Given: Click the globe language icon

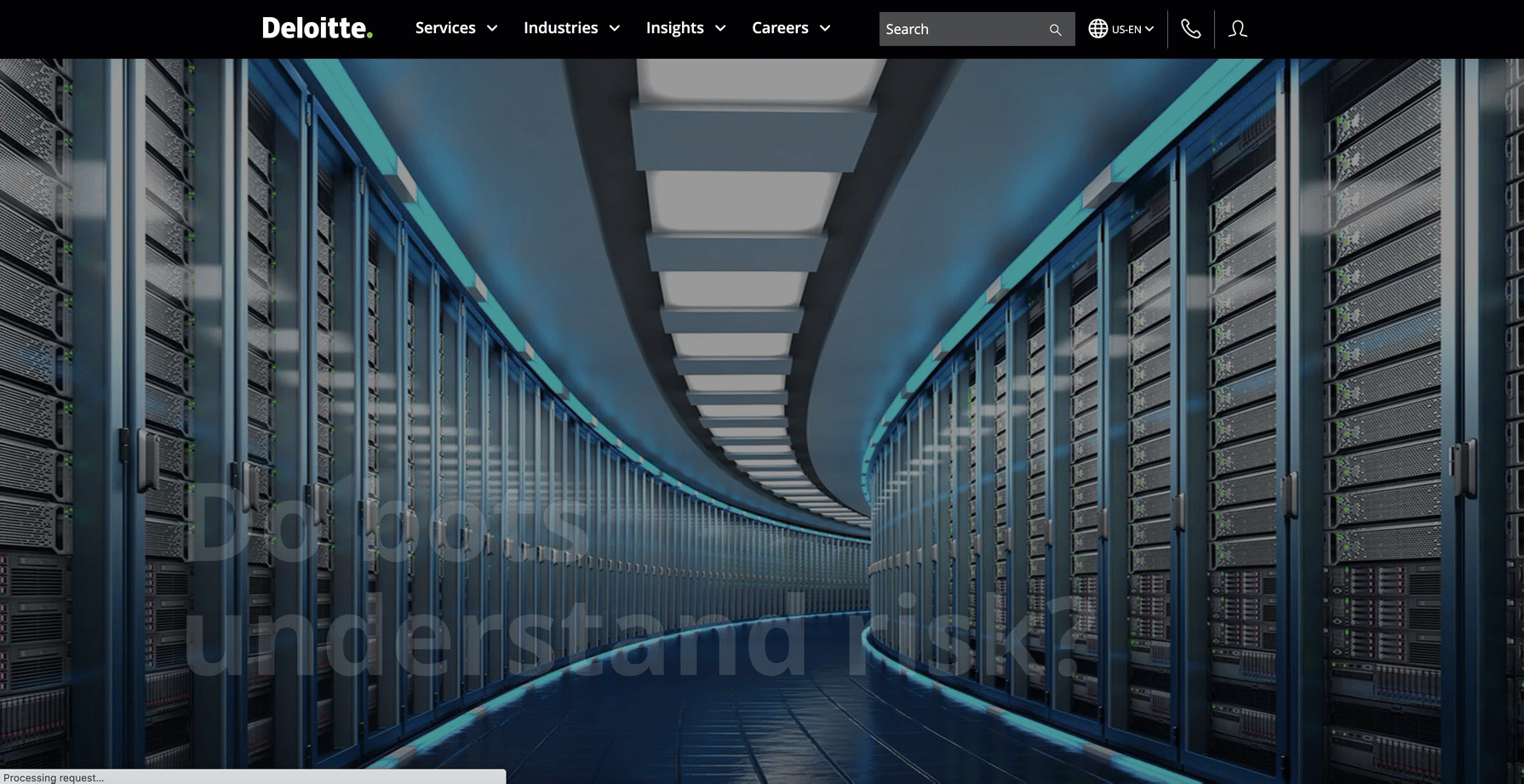Looking at the screenshot, I should [1097, 29].
